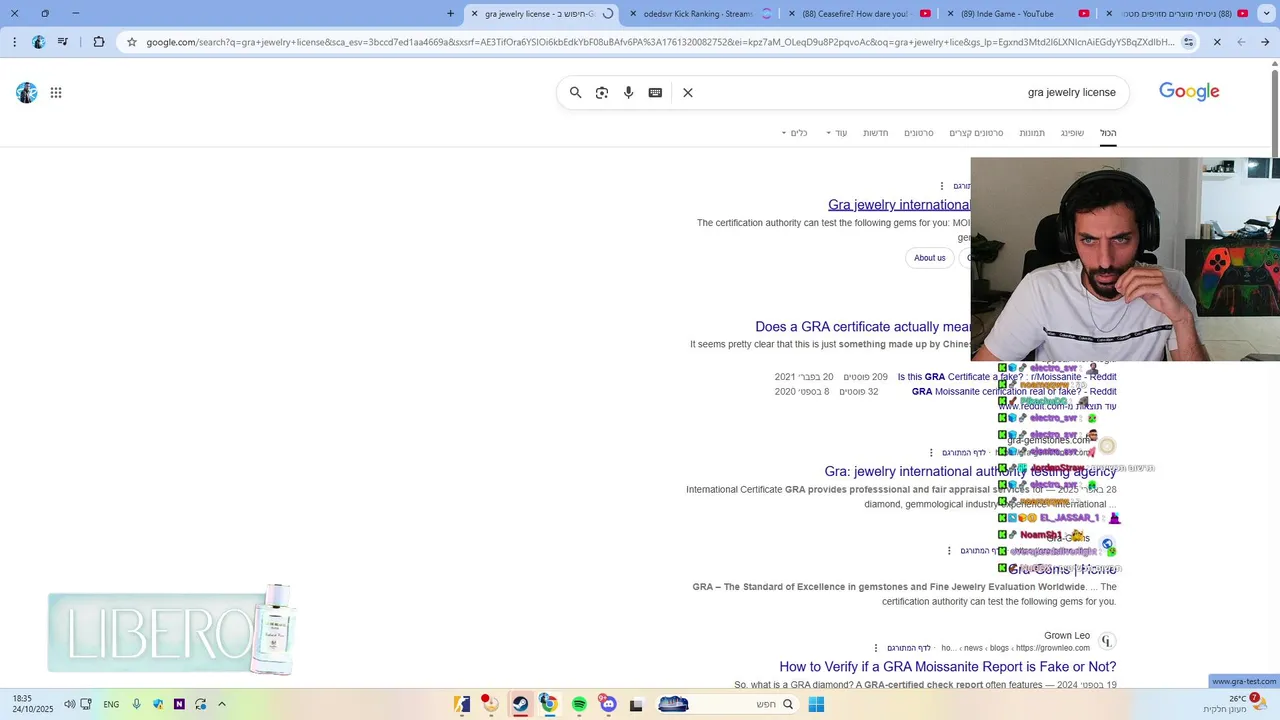Screen dimensions: 1280x720
Task: Click translated page link for Grown Leo result
Action: click(x=909, y=648)
